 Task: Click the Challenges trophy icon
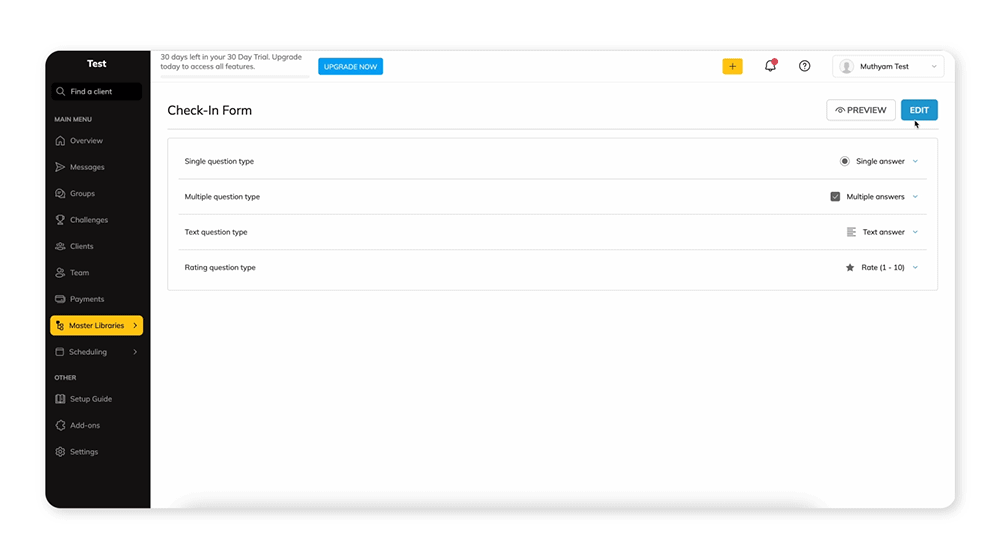(x=60, y=220)
